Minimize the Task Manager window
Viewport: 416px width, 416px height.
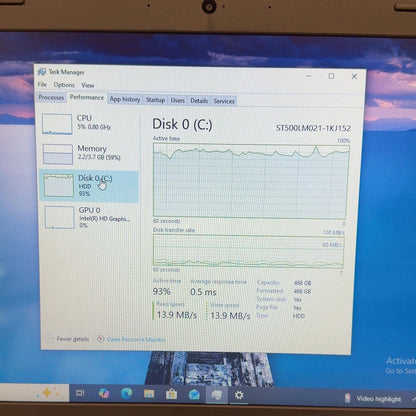click(309, 76)
